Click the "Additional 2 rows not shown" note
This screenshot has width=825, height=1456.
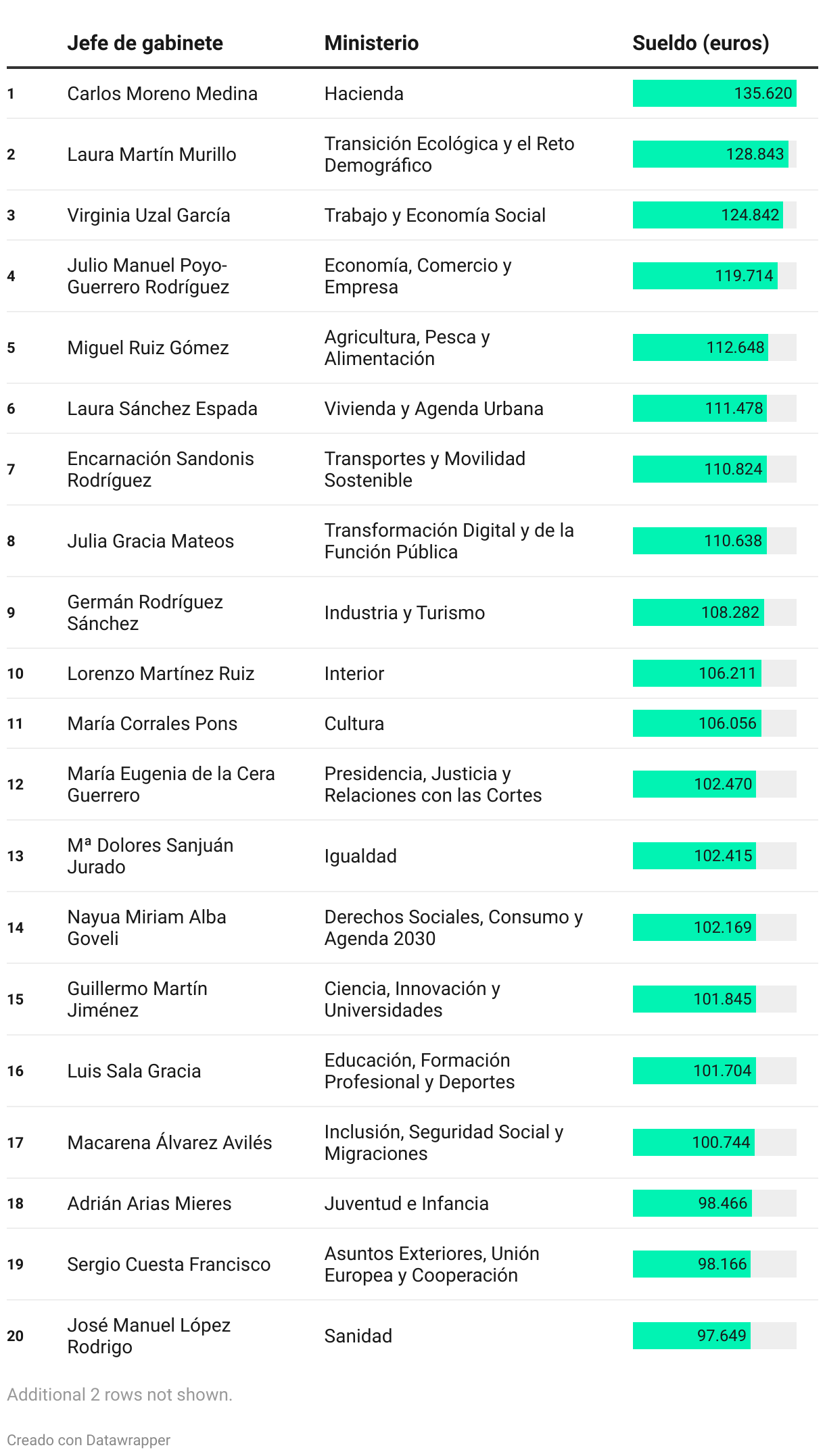pos(120,1394)
